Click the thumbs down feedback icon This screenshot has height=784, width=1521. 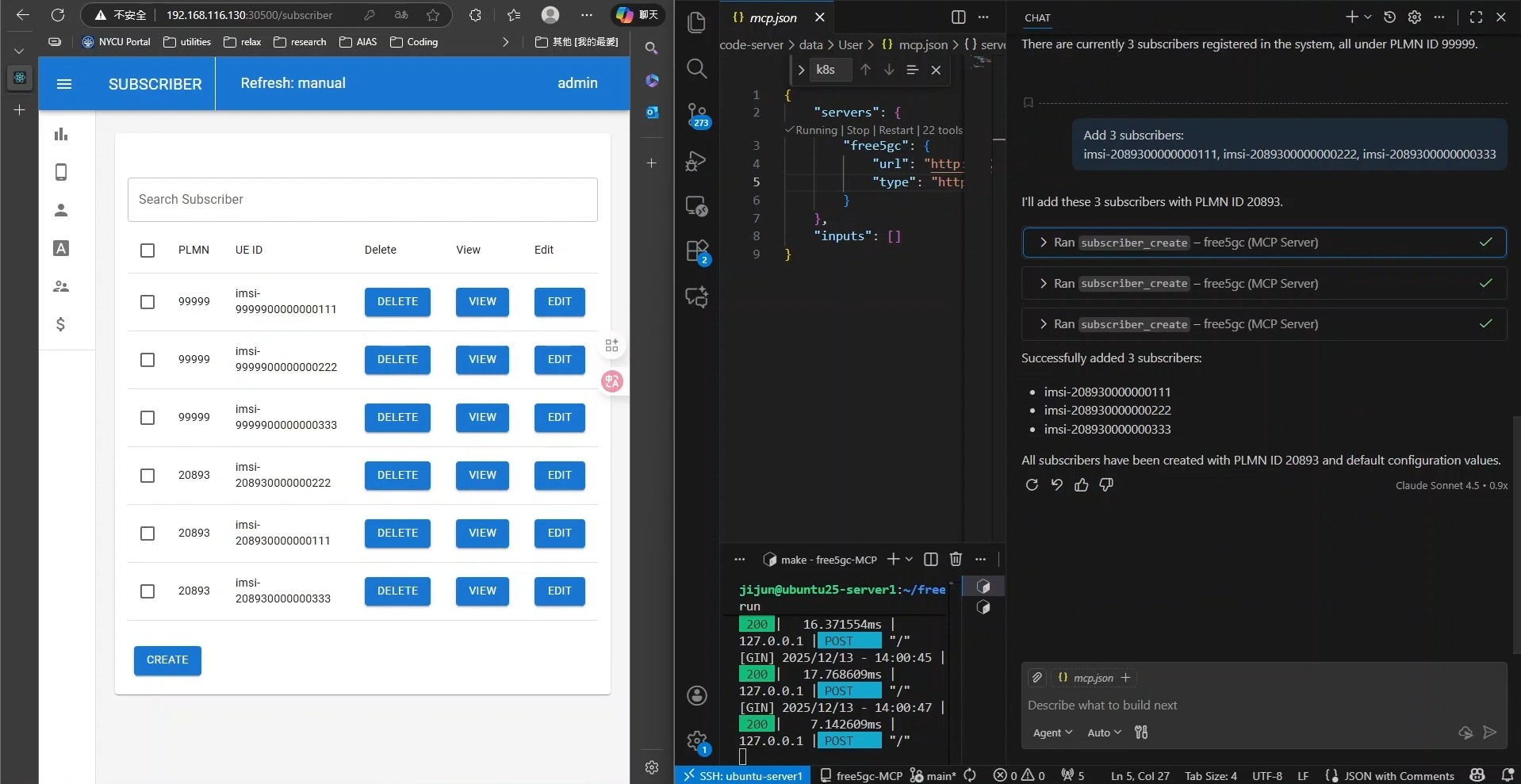1106,485
